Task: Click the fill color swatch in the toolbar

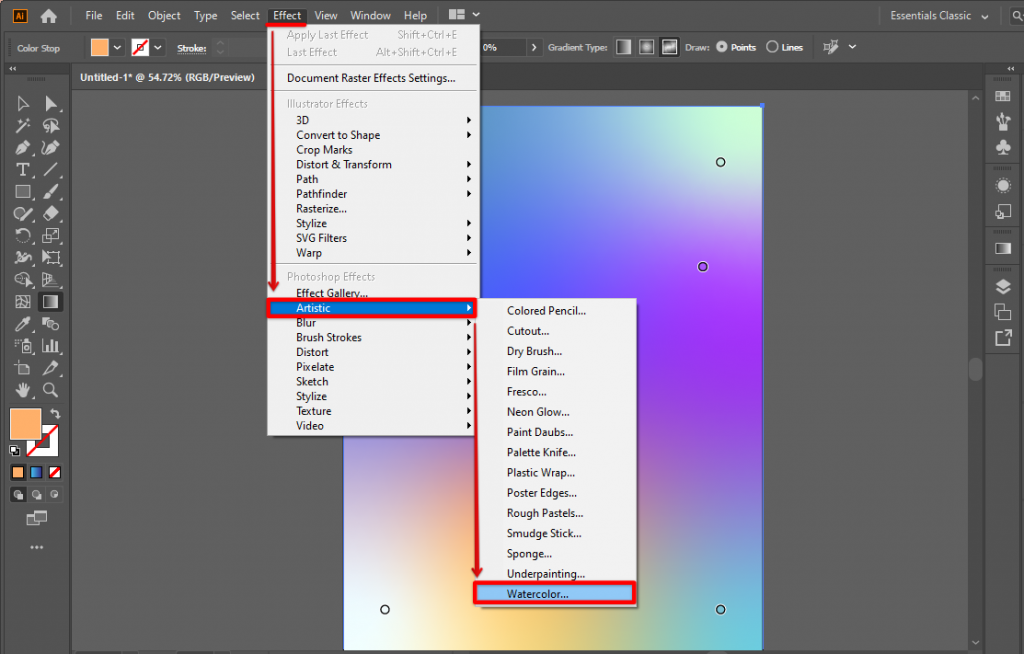Action: pyautogui.click(x=24, y=424)
